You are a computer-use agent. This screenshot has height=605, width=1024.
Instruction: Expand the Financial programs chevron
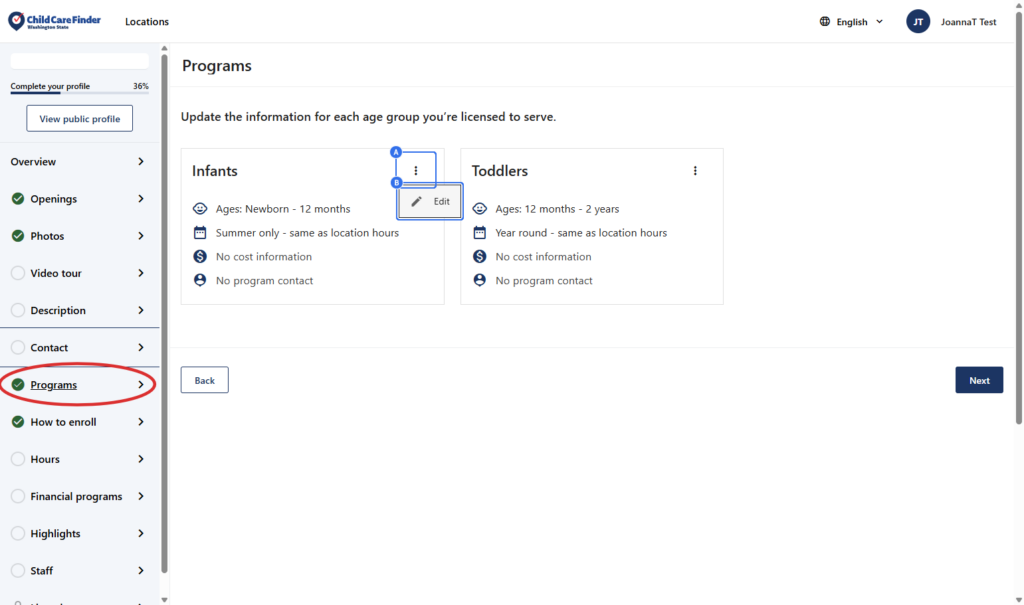click(140, 496)
